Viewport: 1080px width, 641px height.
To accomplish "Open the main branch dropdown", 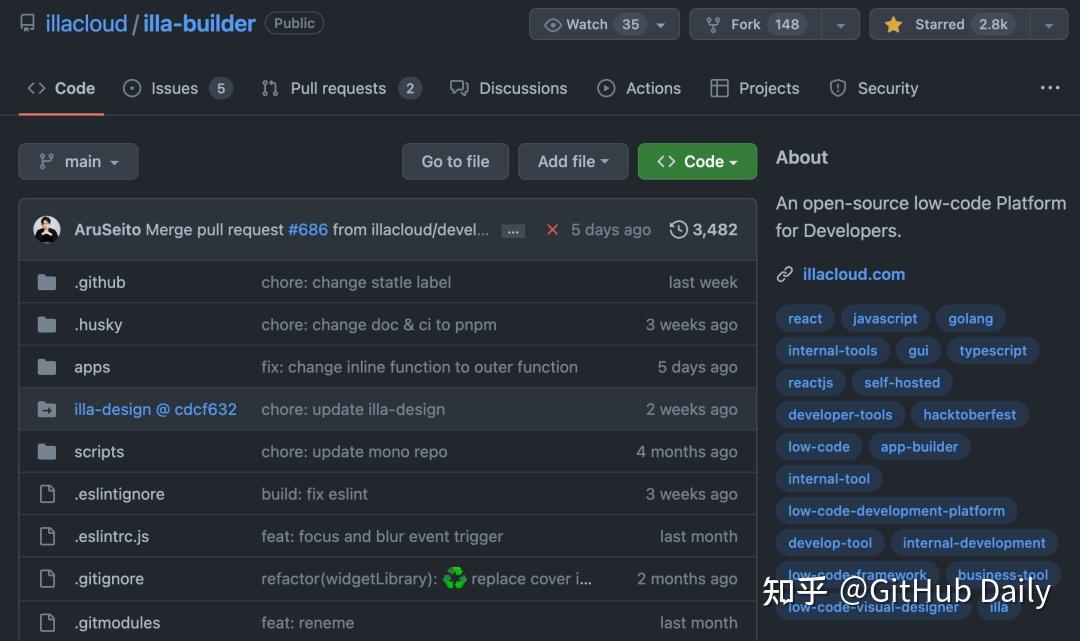I will pos(78,161).
